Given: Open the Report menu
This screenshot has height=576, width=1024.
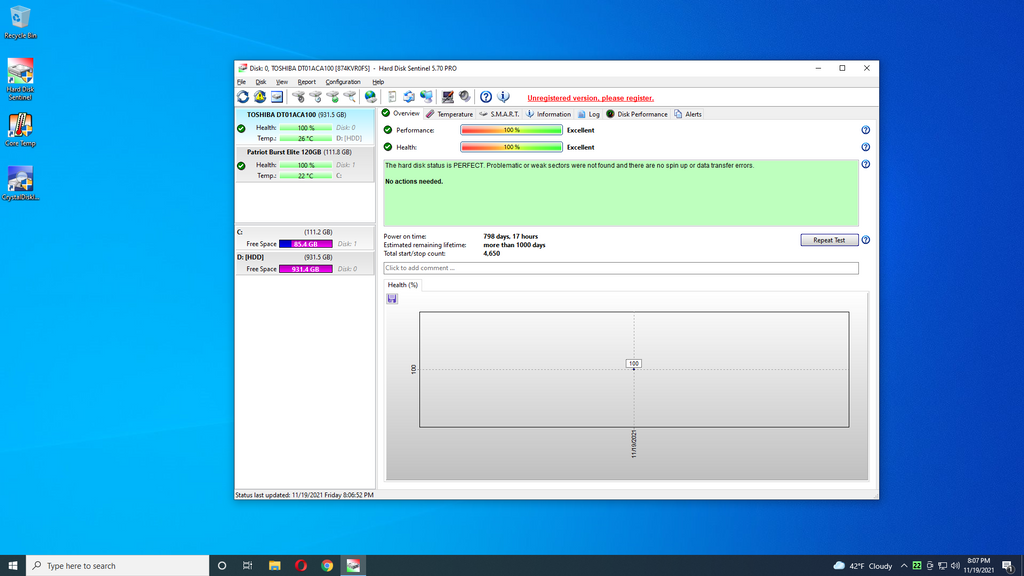Looking at the screenshot, I should 306,82.
